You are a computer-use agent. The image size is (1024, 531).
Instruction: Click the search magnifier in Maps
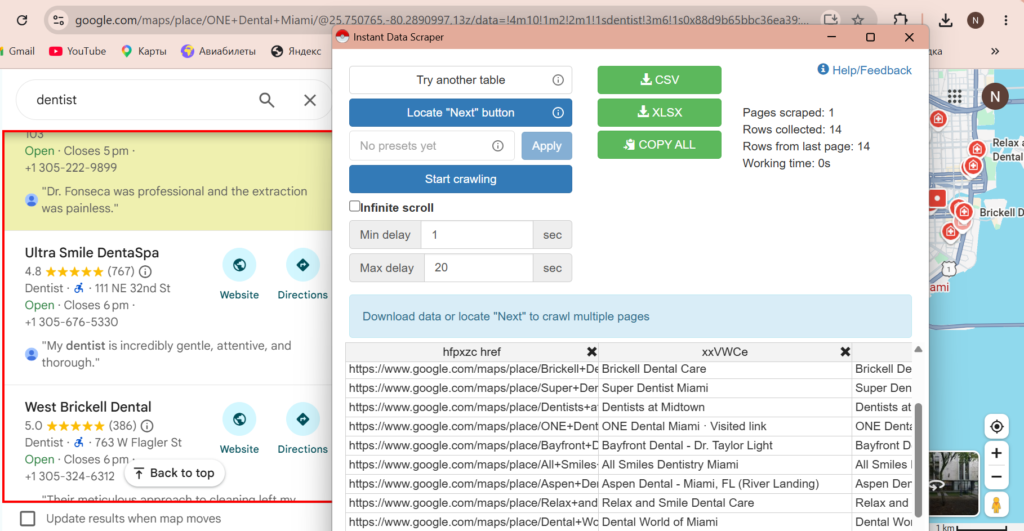266,100
